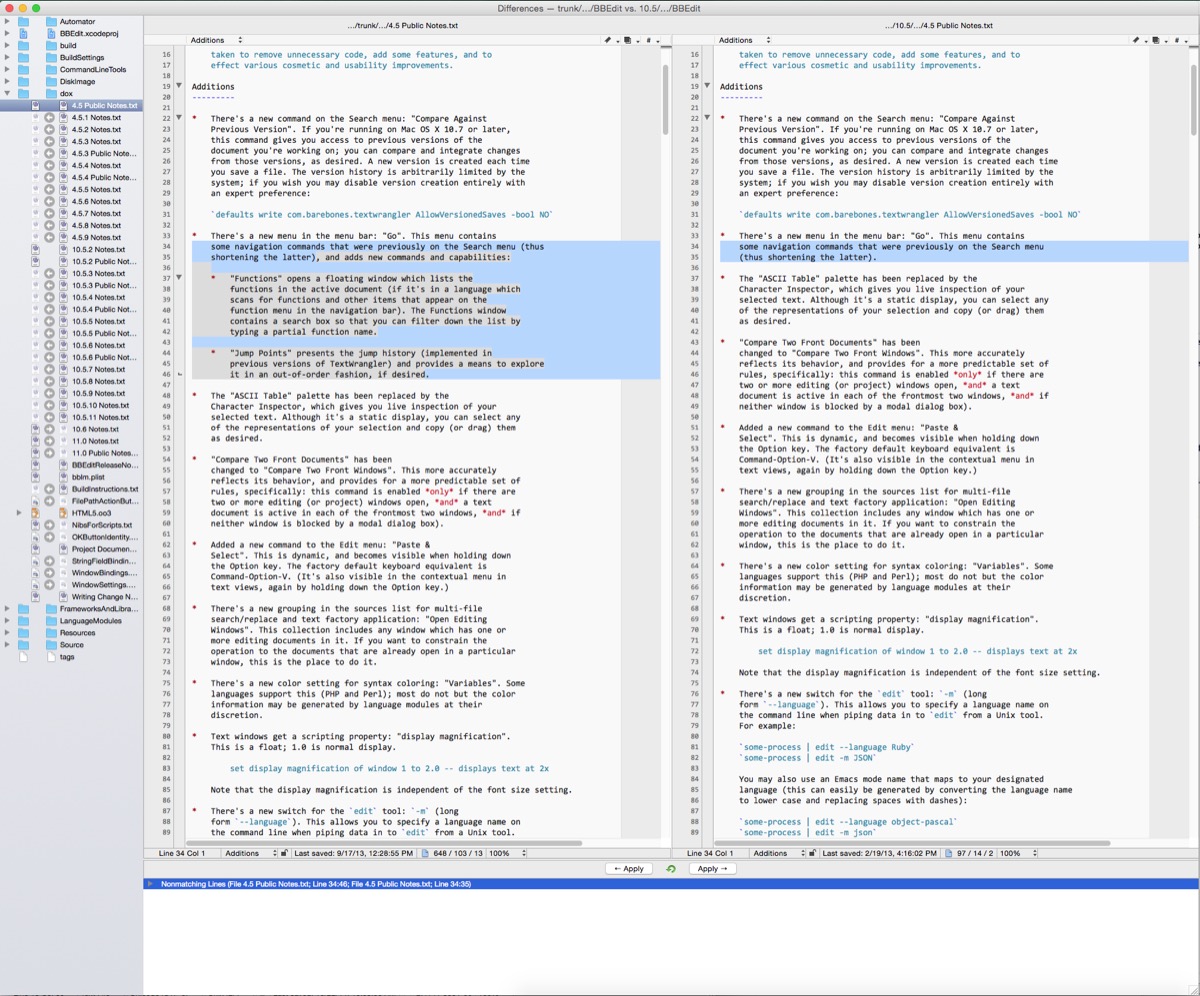Click the BBEdit.xcodeproj file icon
The width and height of the screenshot is (1200, 996).
click(50, 33)
